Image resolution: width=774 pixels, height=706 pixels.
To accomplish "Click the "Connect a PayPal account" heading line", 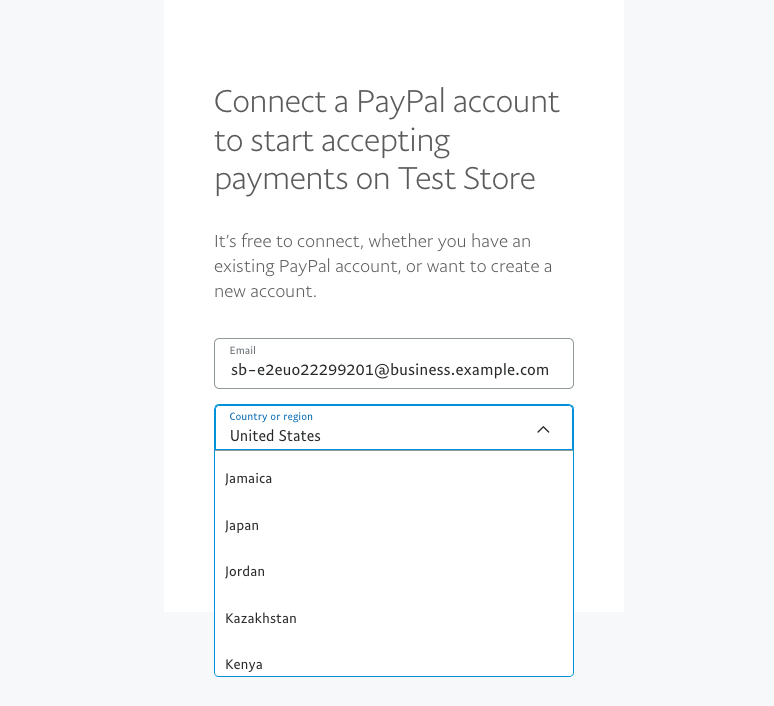I will [x=386, y=101].
